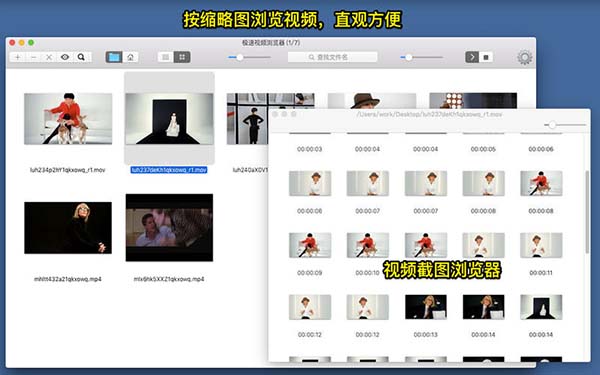
Task: Open settings with the gear icon
Action: click(525, 57)
